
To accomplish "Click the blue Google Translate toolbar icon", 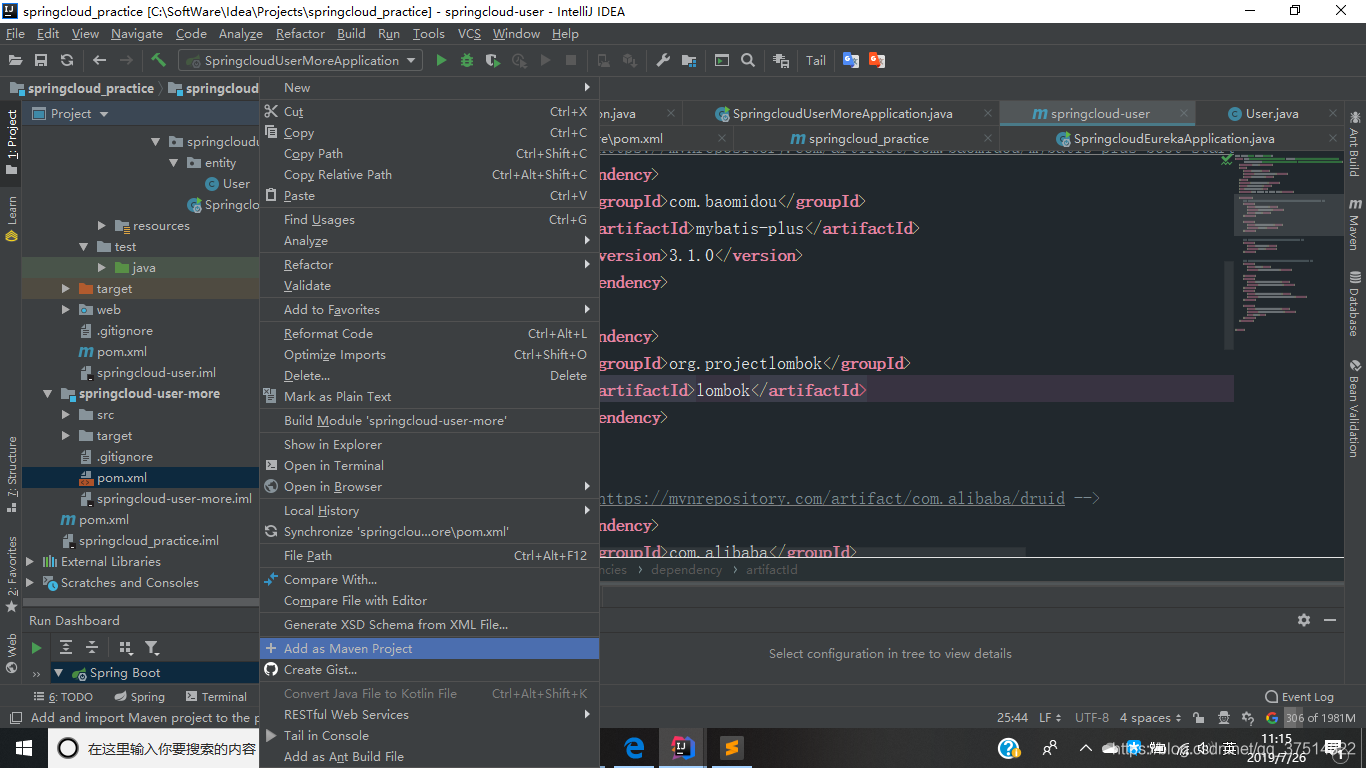I will tap(851, 60).
